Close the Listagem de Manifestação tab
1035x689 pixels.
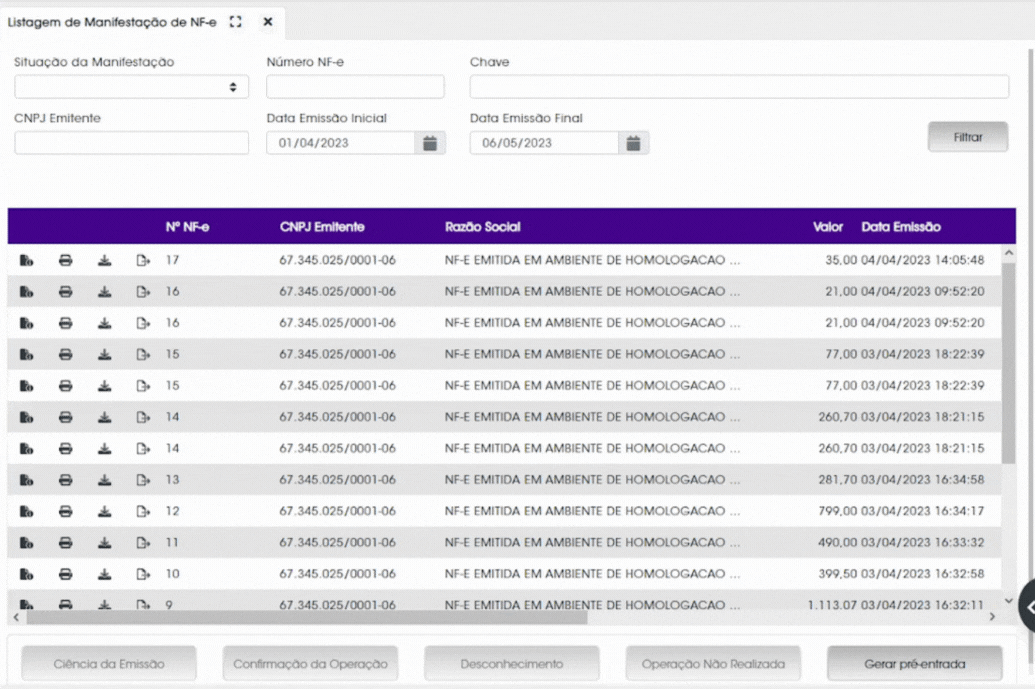(267, 22)
